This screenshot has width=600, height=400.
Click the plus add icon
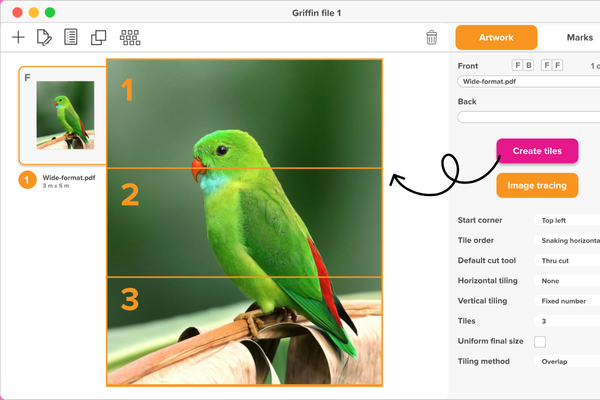click(x=18, y=37)
